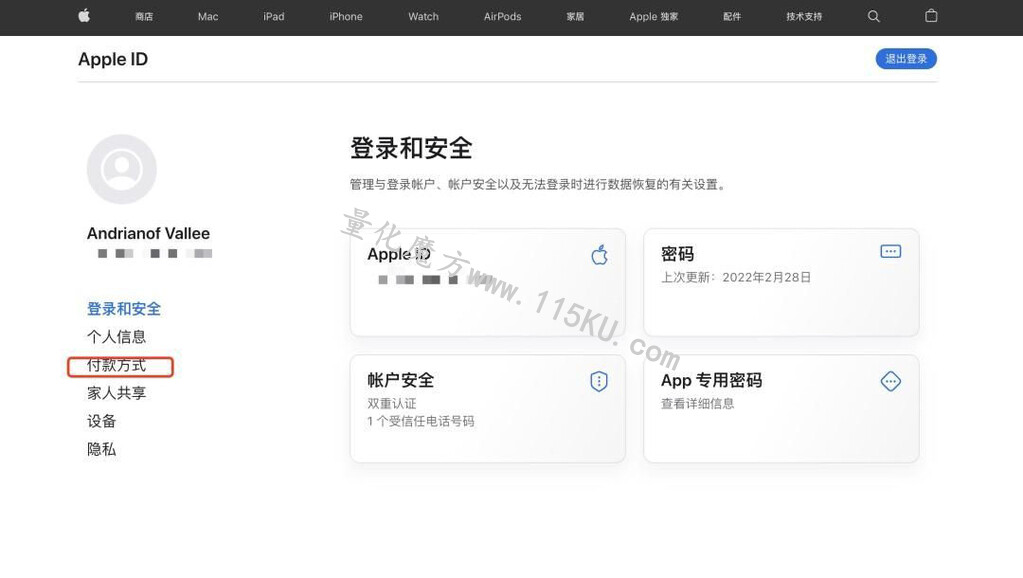The height and width of the screenshot is (578, 1023).
Task: Click the Apple logo in navigation bar
Action: (84, 16)
